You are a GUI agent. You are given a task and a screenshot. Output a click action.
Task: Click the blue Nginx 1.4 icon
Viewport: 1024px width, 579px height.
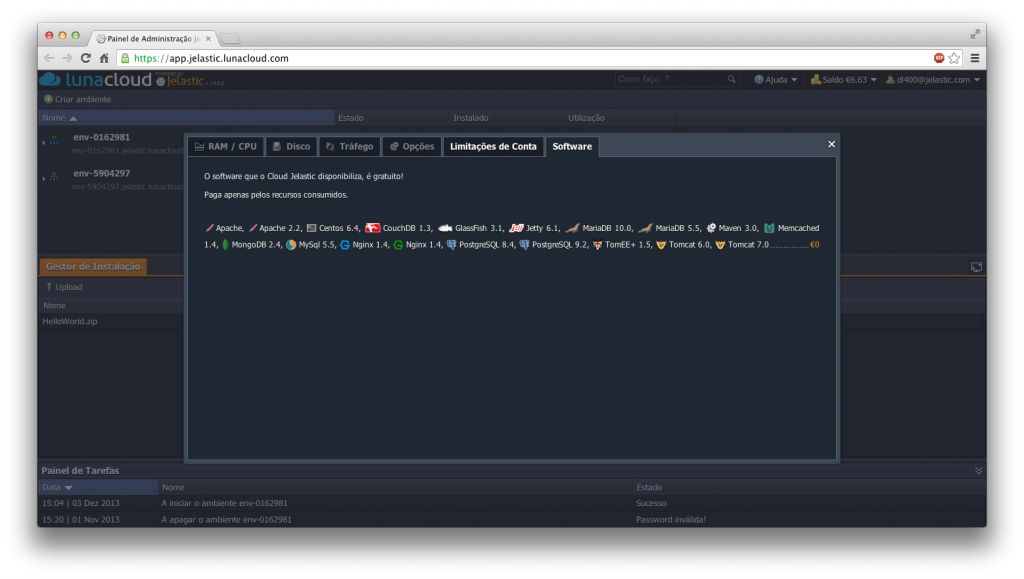(345, 245)
